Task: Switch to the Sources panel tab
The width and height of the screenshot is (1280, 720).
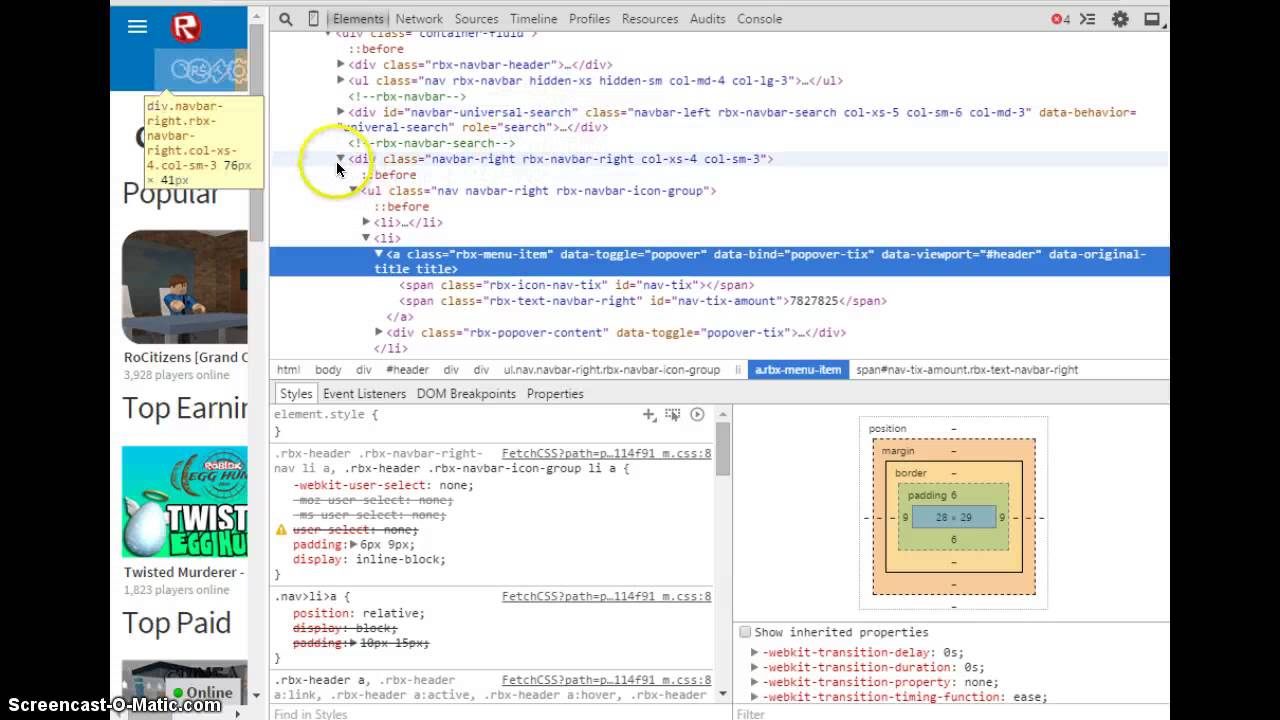Action: (x=476, y=19)
